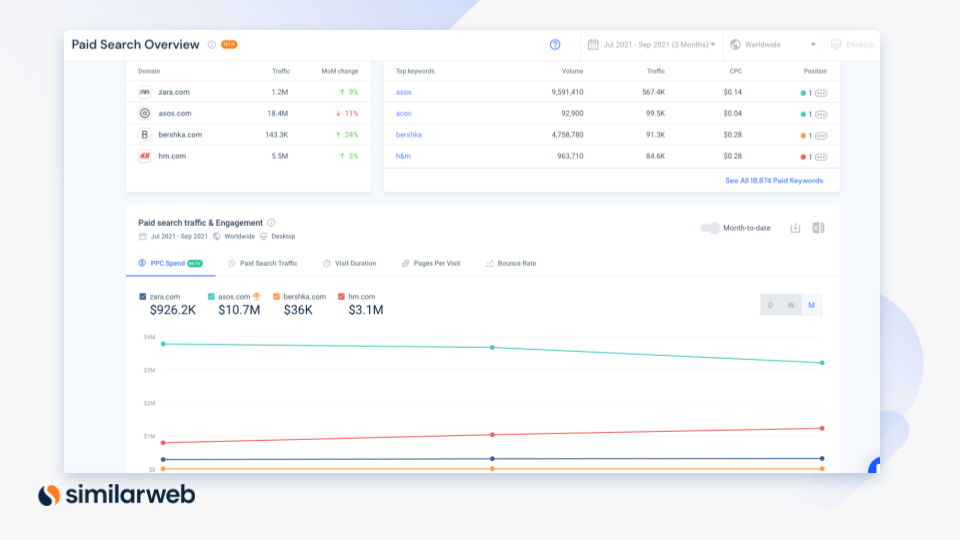Open the help question mark icon
960x540 pixels.
555,45
